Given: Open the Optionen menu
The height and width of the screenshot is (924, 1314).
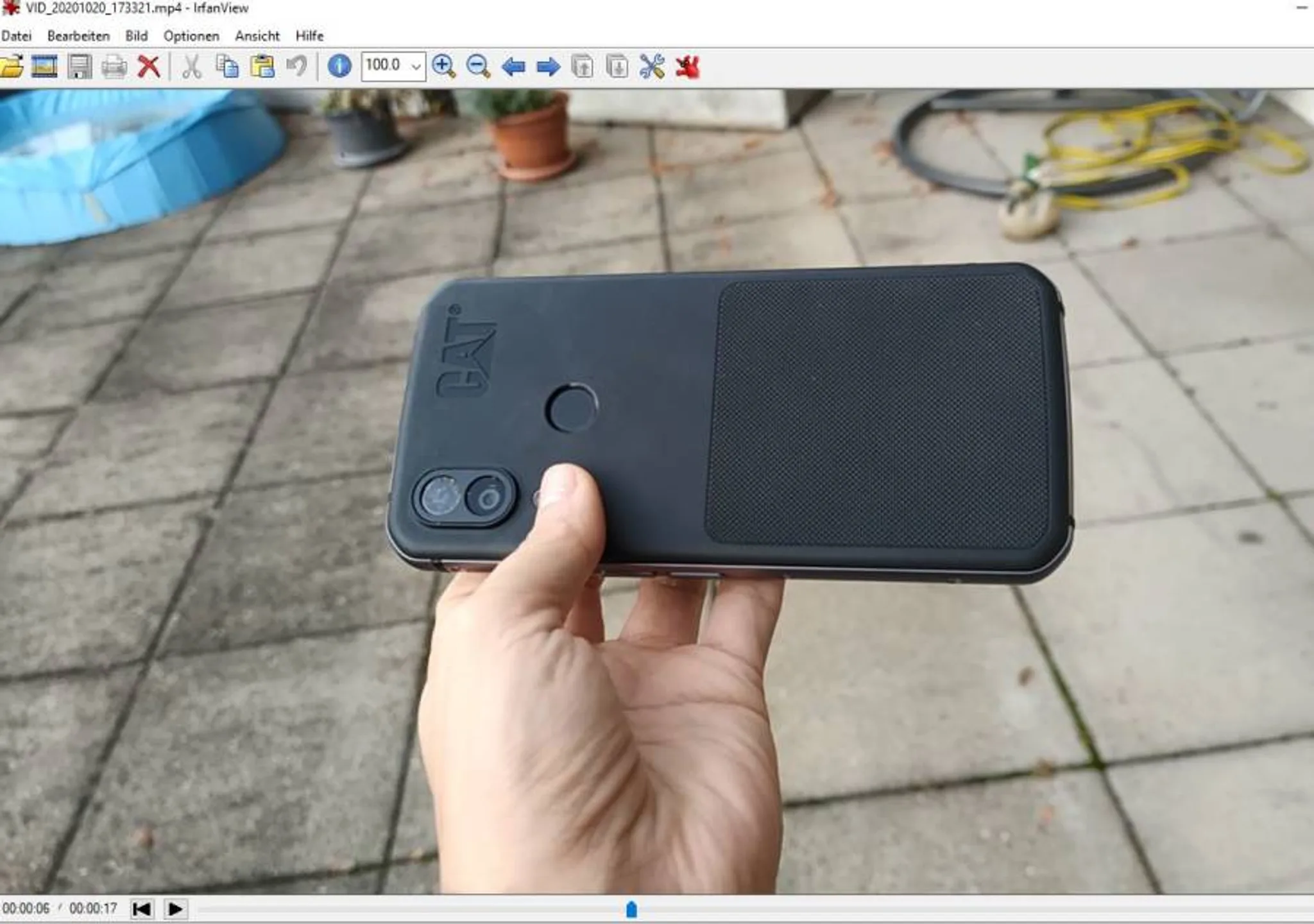Looking at the screenshot, I should 191,36.
